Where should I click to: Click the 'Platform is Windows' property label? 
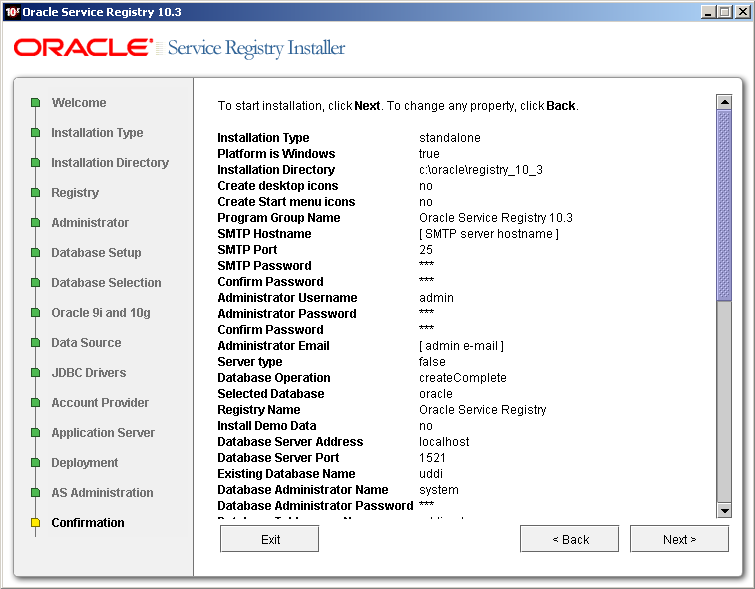pyautogui.click(x=276, y=154)
